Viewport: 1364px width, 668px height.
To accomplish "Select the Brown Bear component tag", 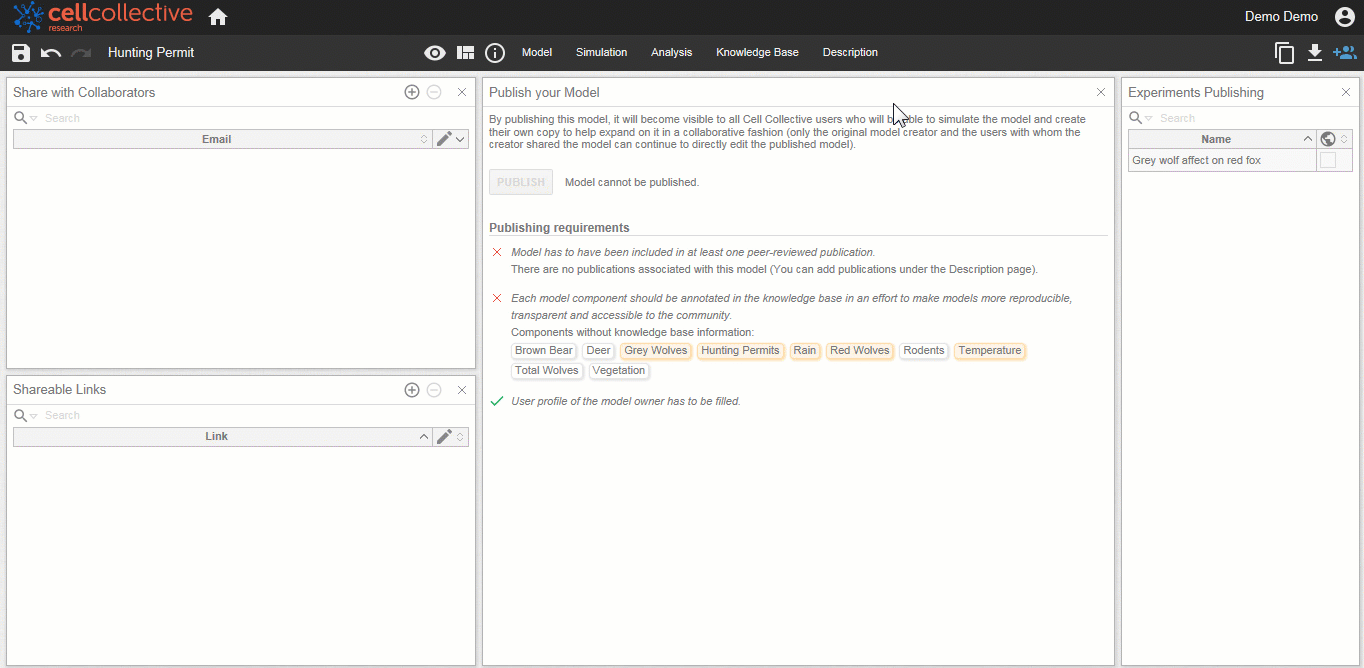I will (x=544, y=351).
